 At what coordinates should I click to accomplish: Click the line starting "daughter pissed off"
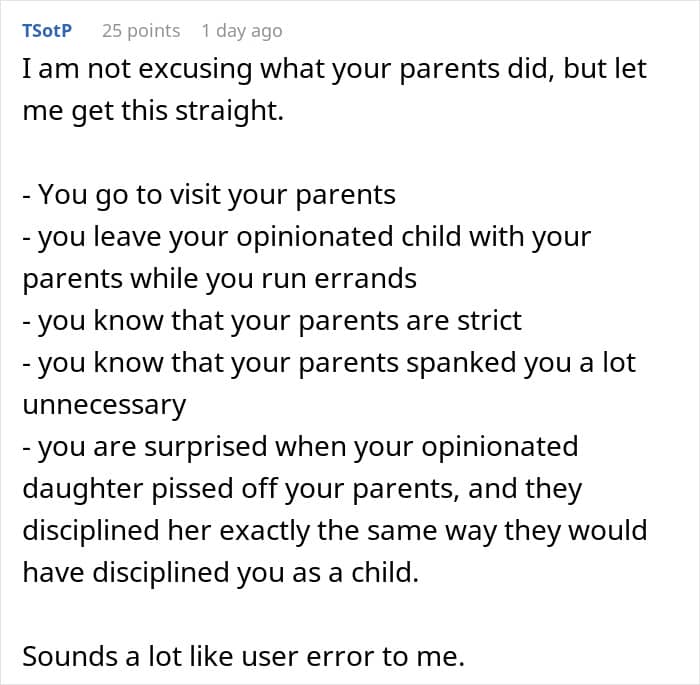point(301,488)
